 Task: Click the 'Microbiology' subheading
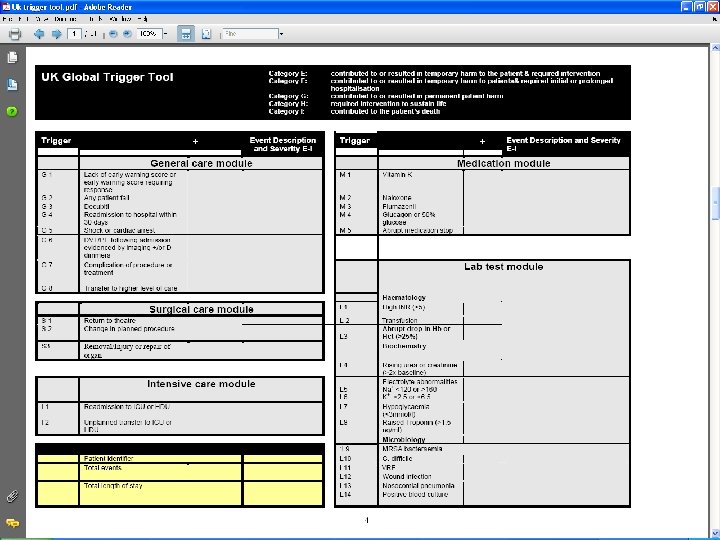[404, 440]
